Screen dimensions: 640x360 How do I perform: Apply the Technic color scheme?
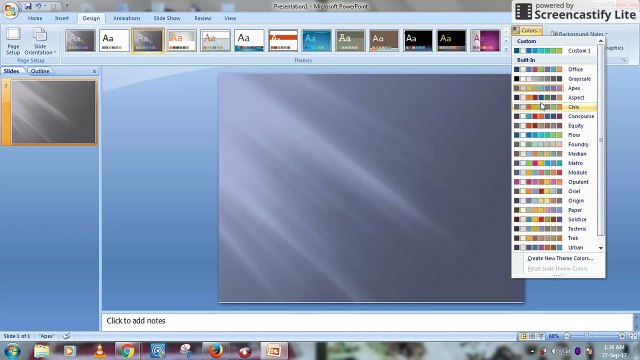[x=554, y=229]
